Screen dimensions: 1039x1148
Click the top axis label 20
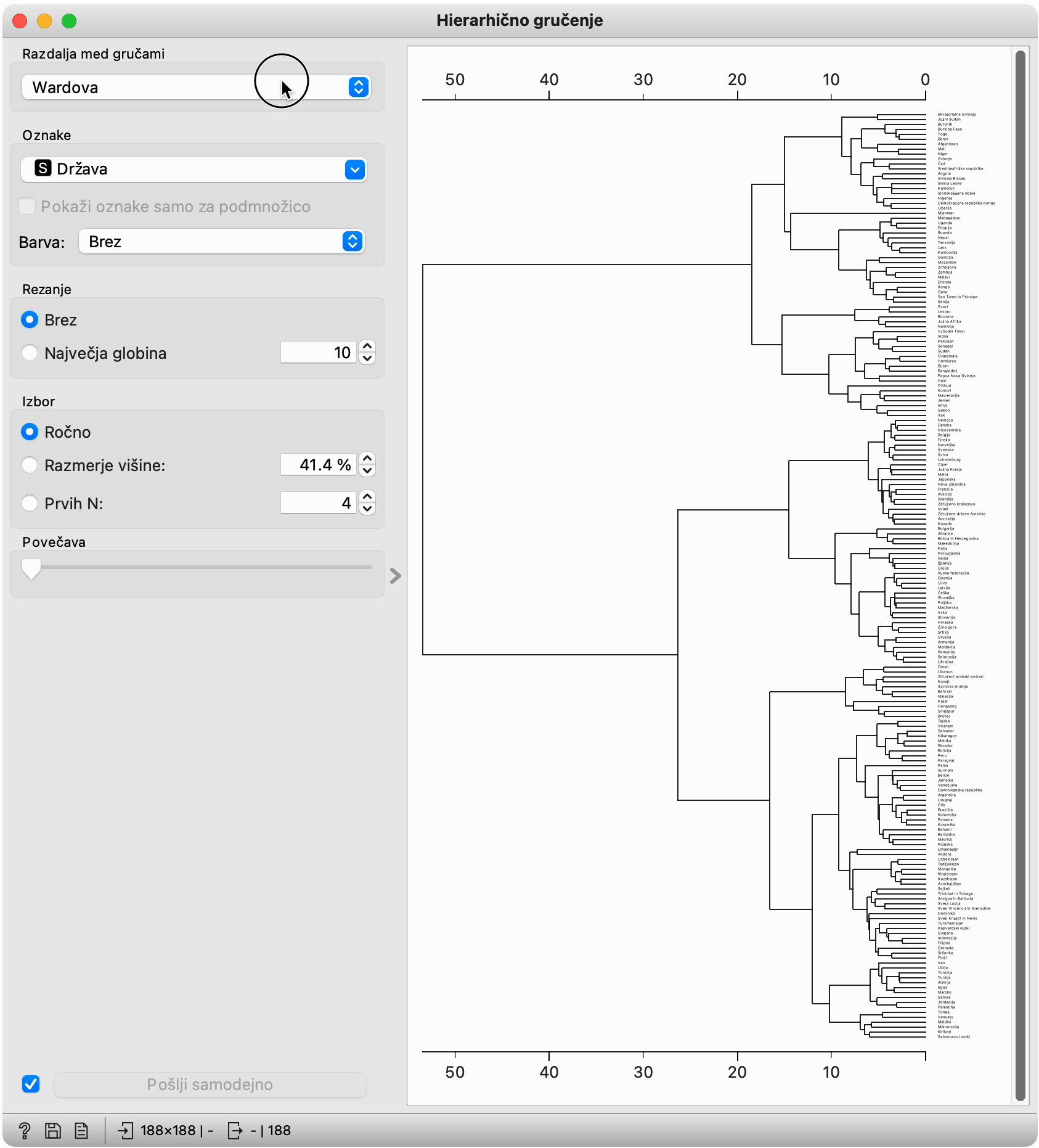coord(737,80)
